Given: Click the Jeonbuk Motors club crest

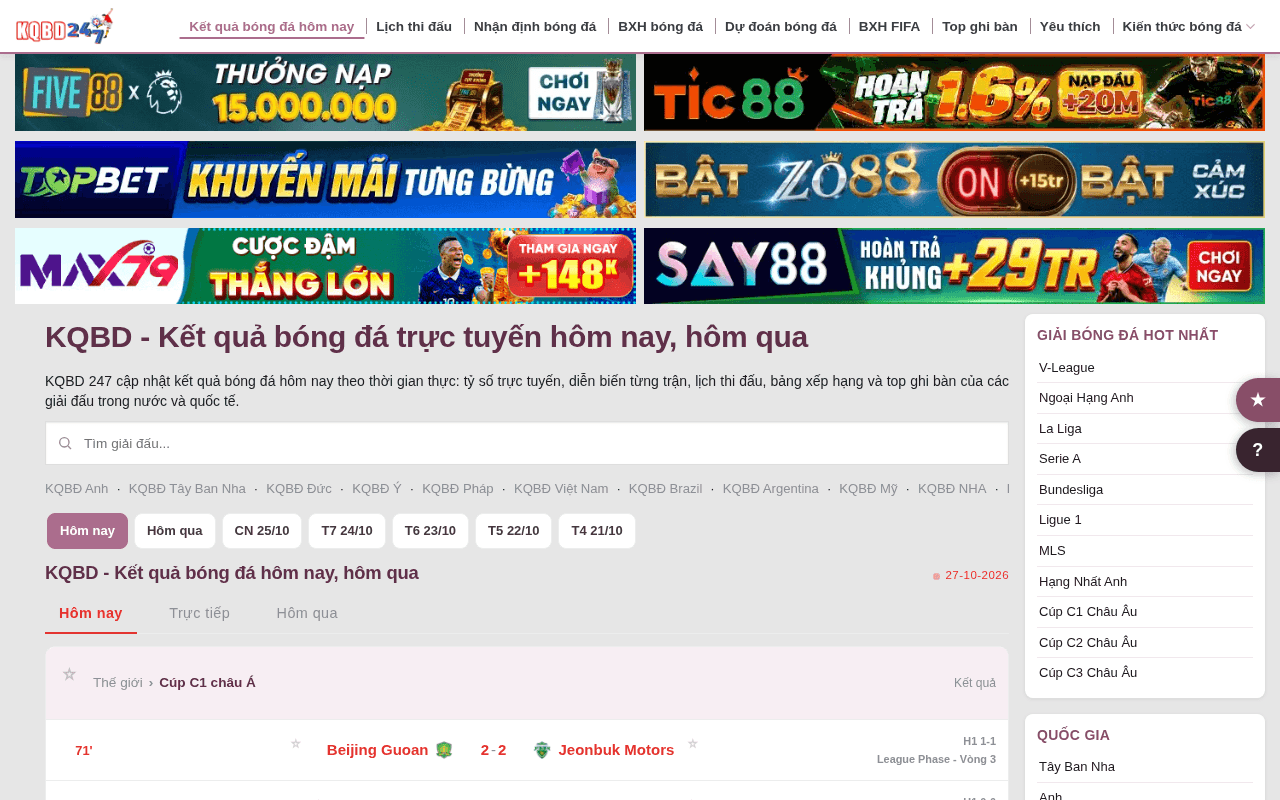Looking at the screenshot, I should tap(542, 750).
